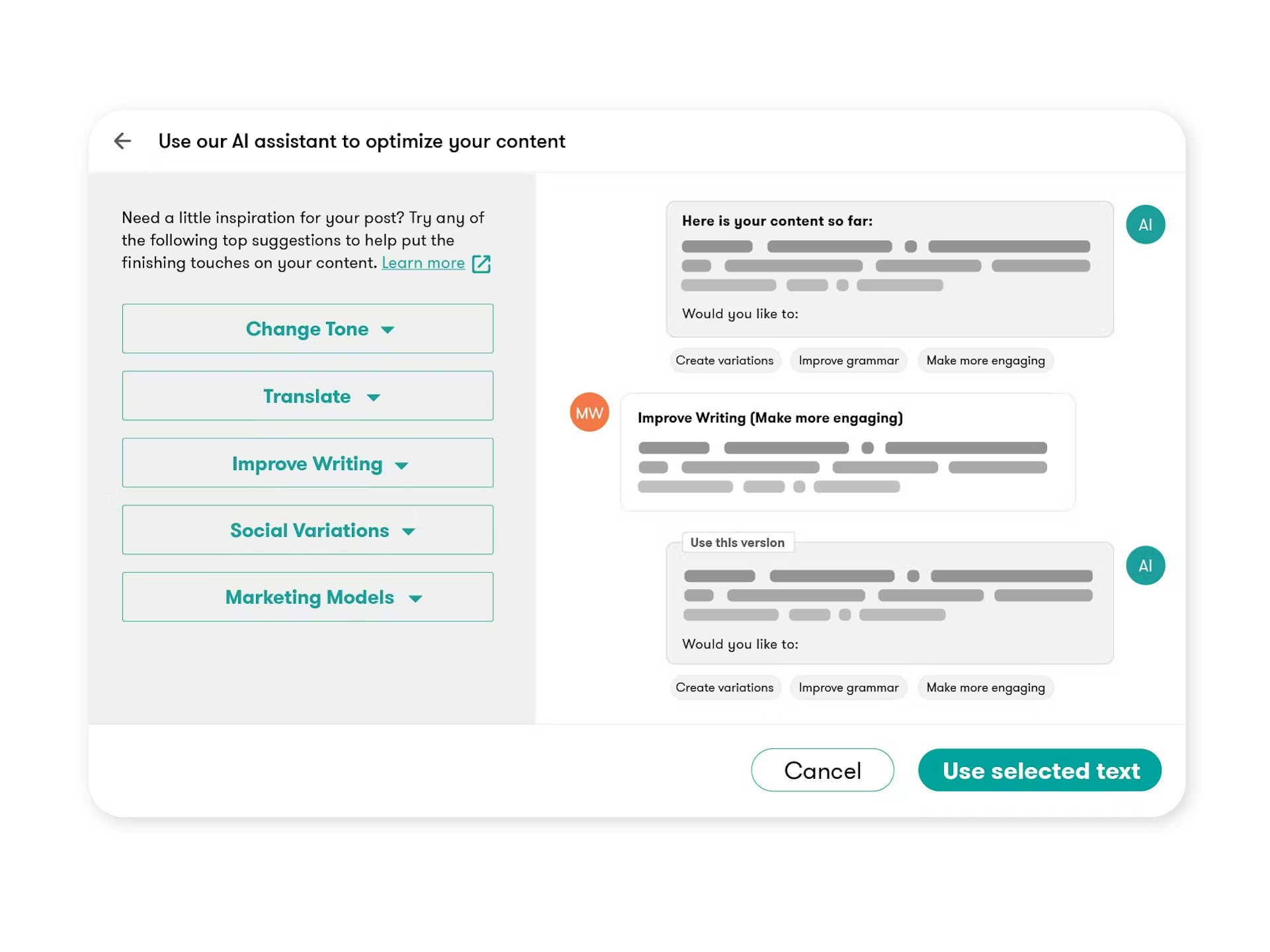Click the Use this version label
1270x952 pixels.
pos(738,543)
